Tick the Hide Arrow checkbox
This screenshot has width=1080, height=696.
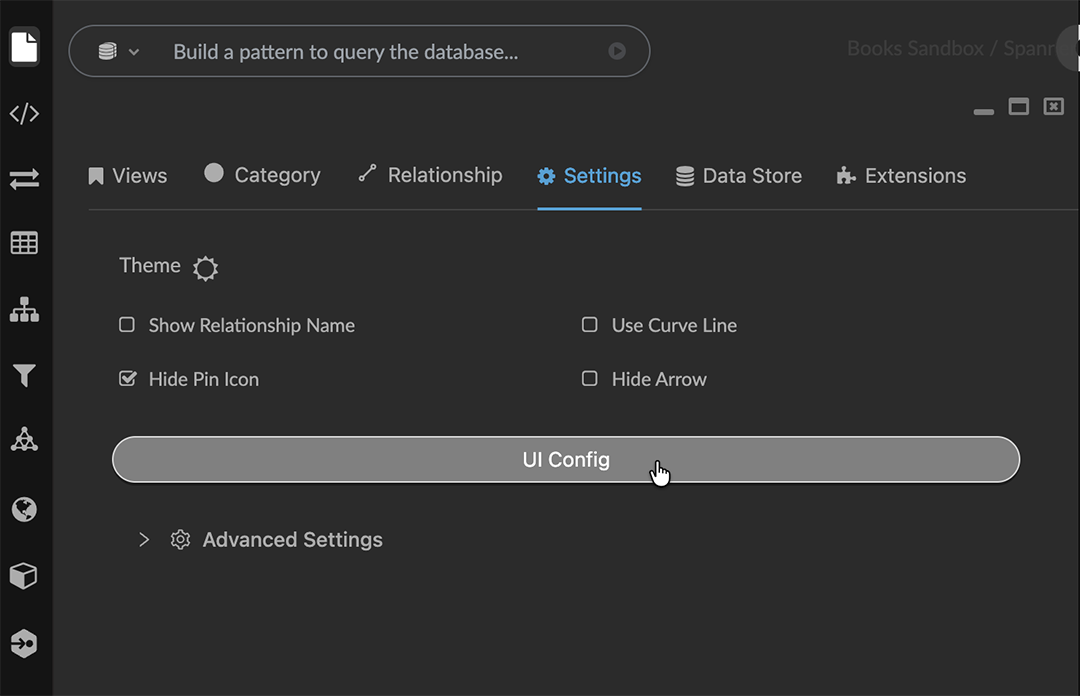[x=590, y=379]
